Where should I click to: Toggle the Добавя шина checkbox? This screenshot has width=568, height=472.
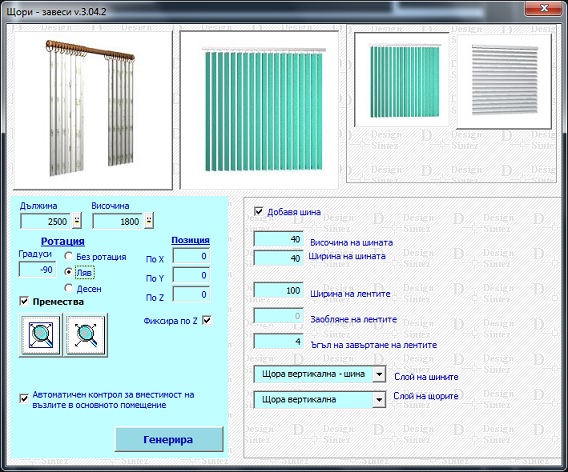point(259,211)
